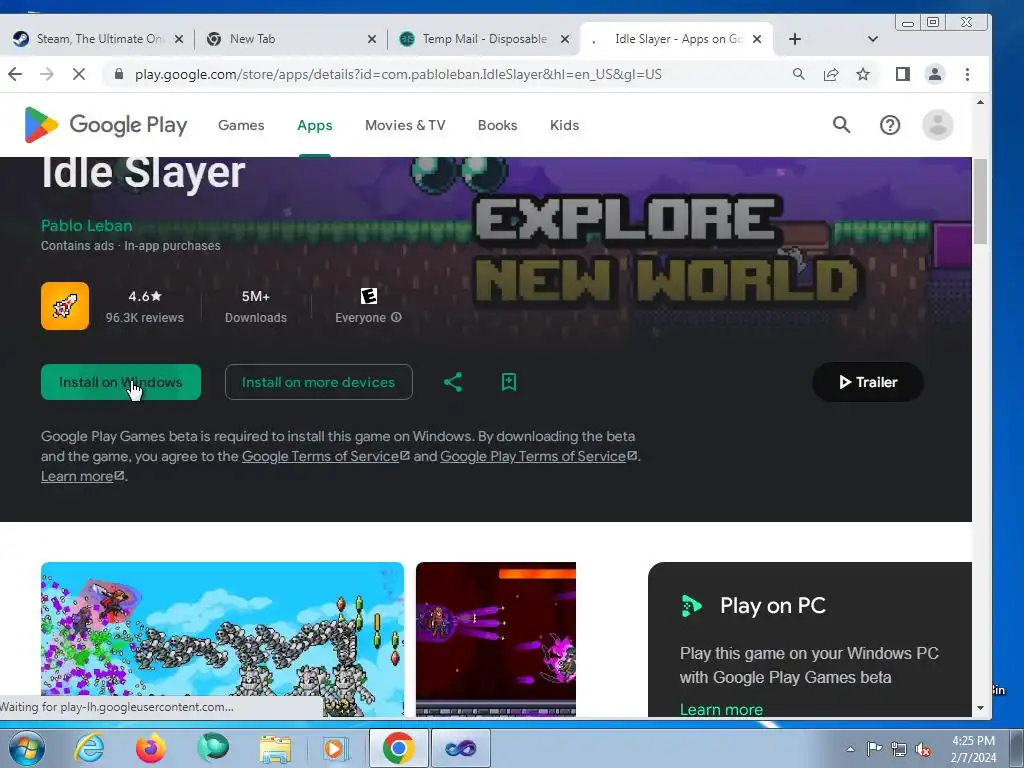The width and height of the screenshot is (1024, 768).
Task: Click Install on Windows button
Action: point(121,382)
